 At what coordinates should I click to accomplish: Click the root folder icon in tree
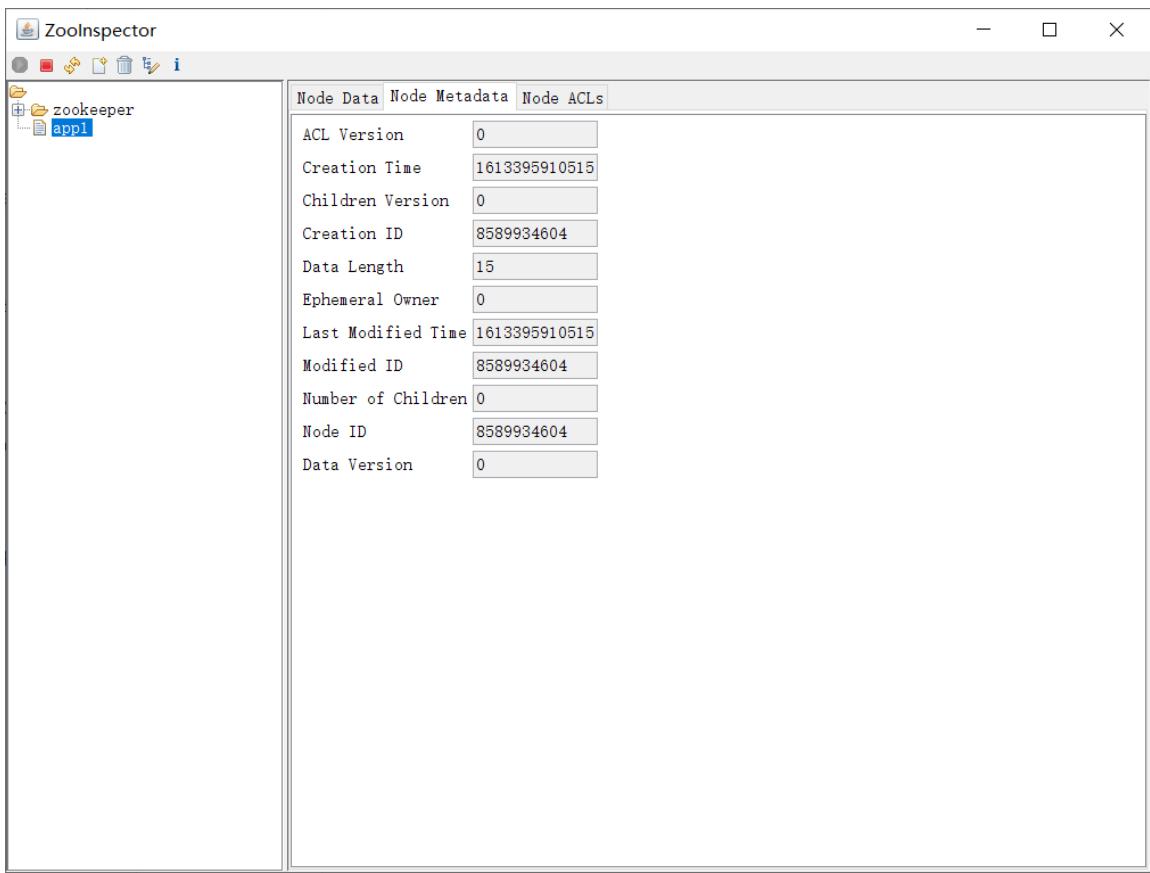(x=18, y=92)
